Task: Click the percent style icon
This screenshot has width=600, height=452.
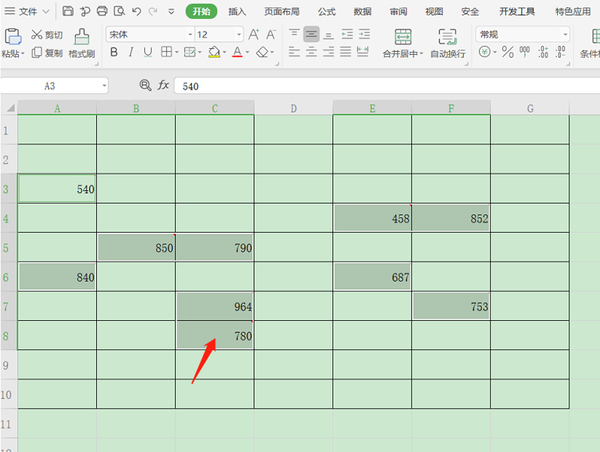Action: (x=507, y=52)
